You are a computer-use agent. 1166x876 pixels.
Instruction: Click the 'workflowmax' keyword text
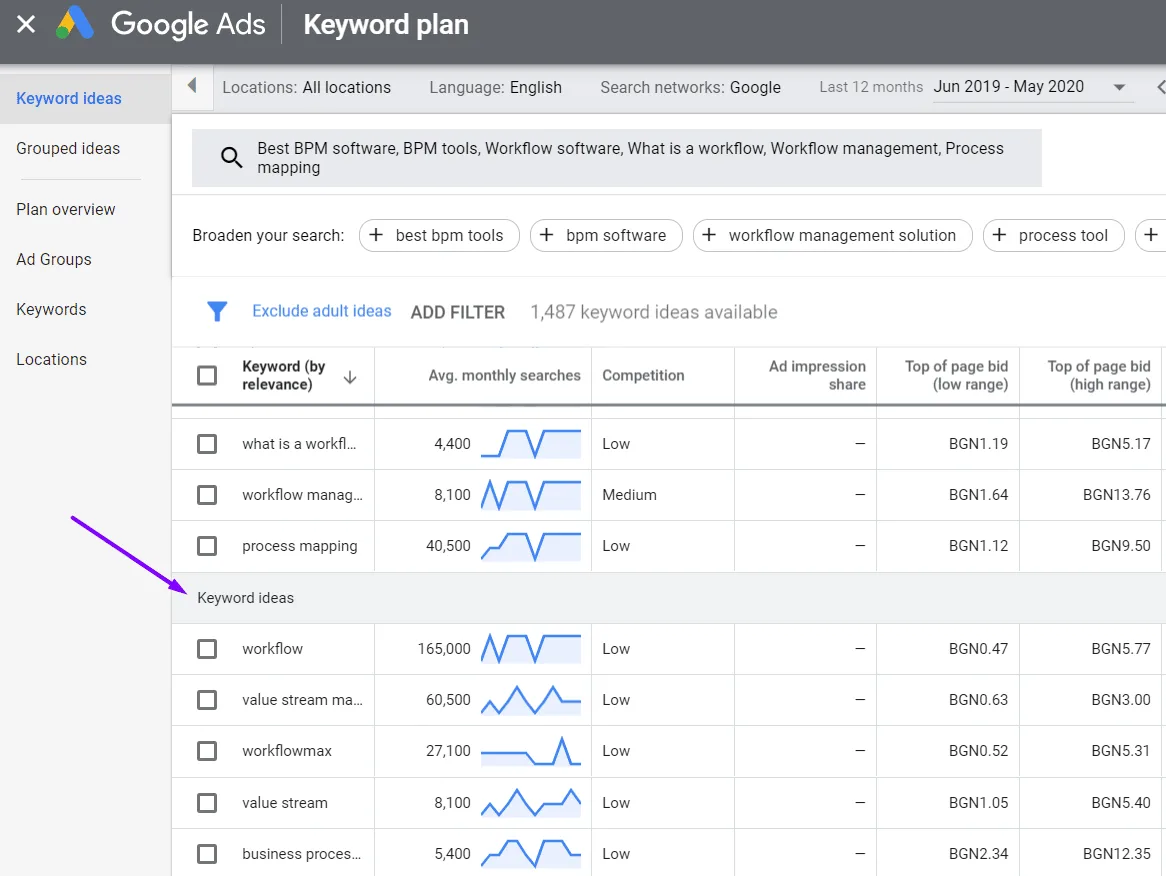287,751
